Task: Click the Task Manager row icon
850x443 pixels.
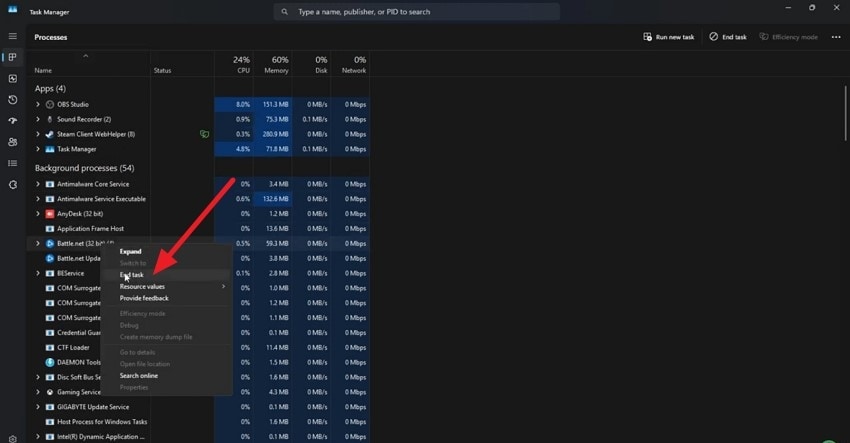Action: click(x=50, y=149)
